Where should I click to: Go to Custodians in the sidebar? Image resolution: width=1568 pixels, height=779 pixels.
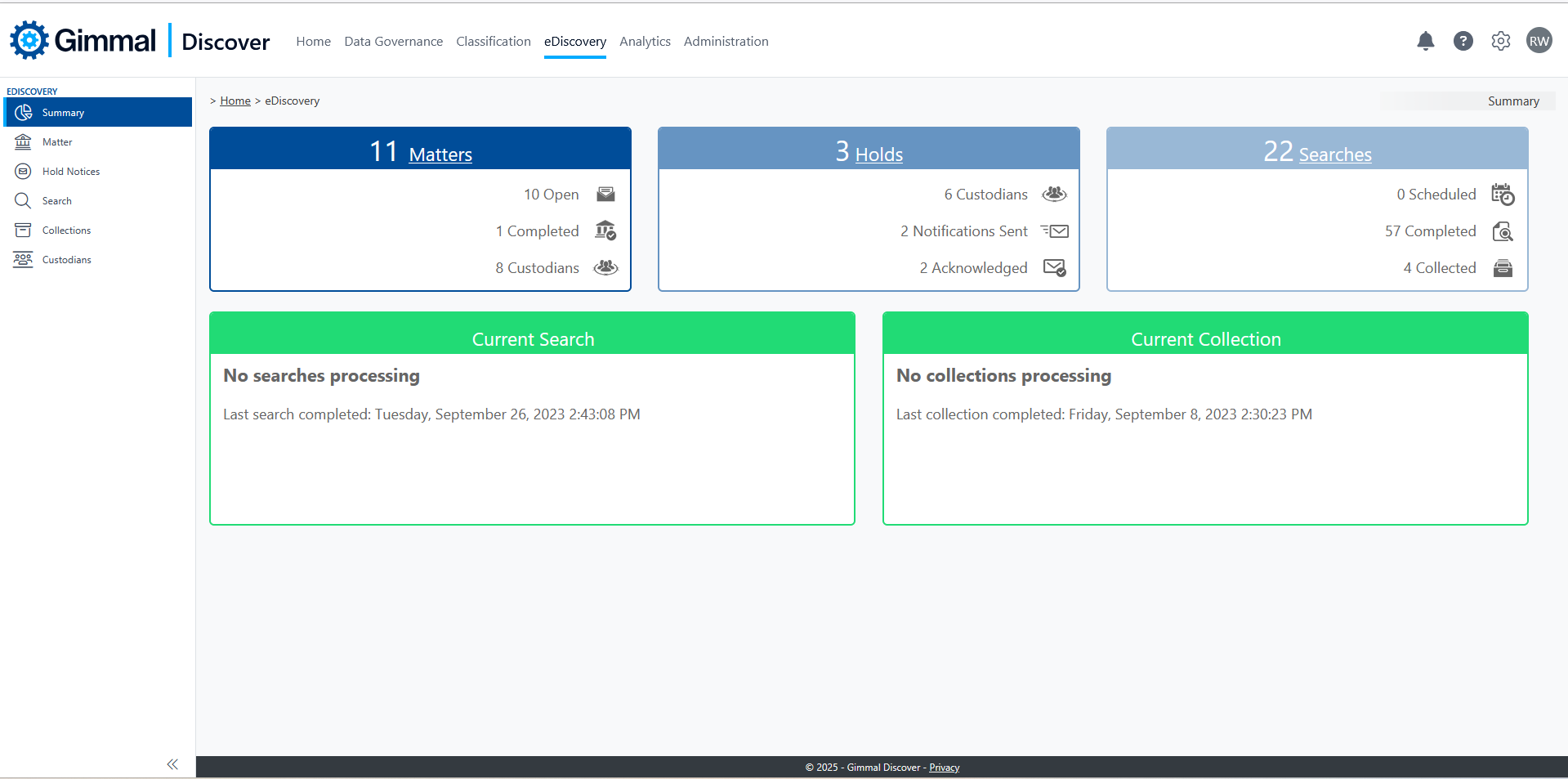66,260
